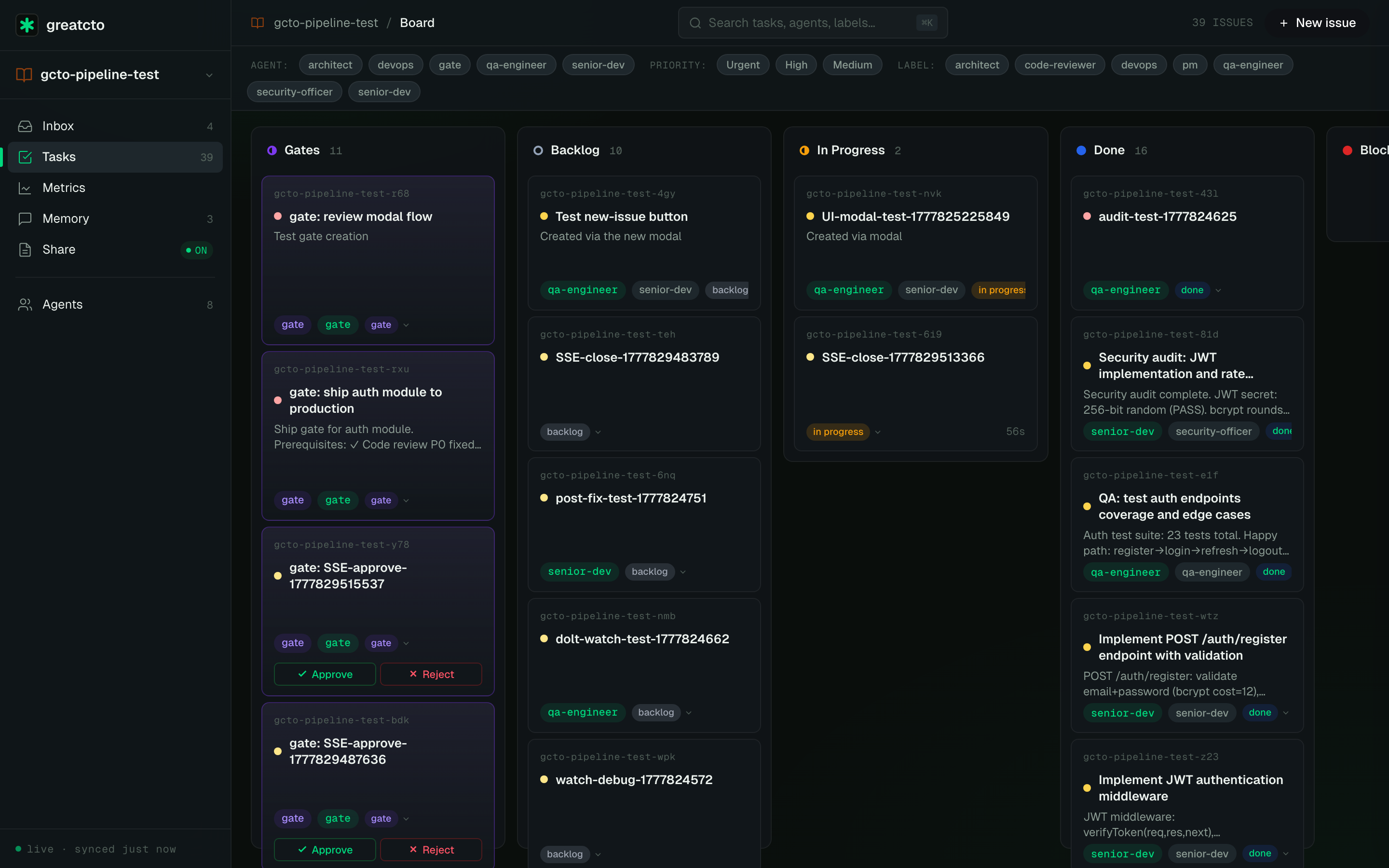Screen dimensions: 1389x868
Task: Open done dropdown on Implement POST /auth/register card
Action: coord(1286,712)
